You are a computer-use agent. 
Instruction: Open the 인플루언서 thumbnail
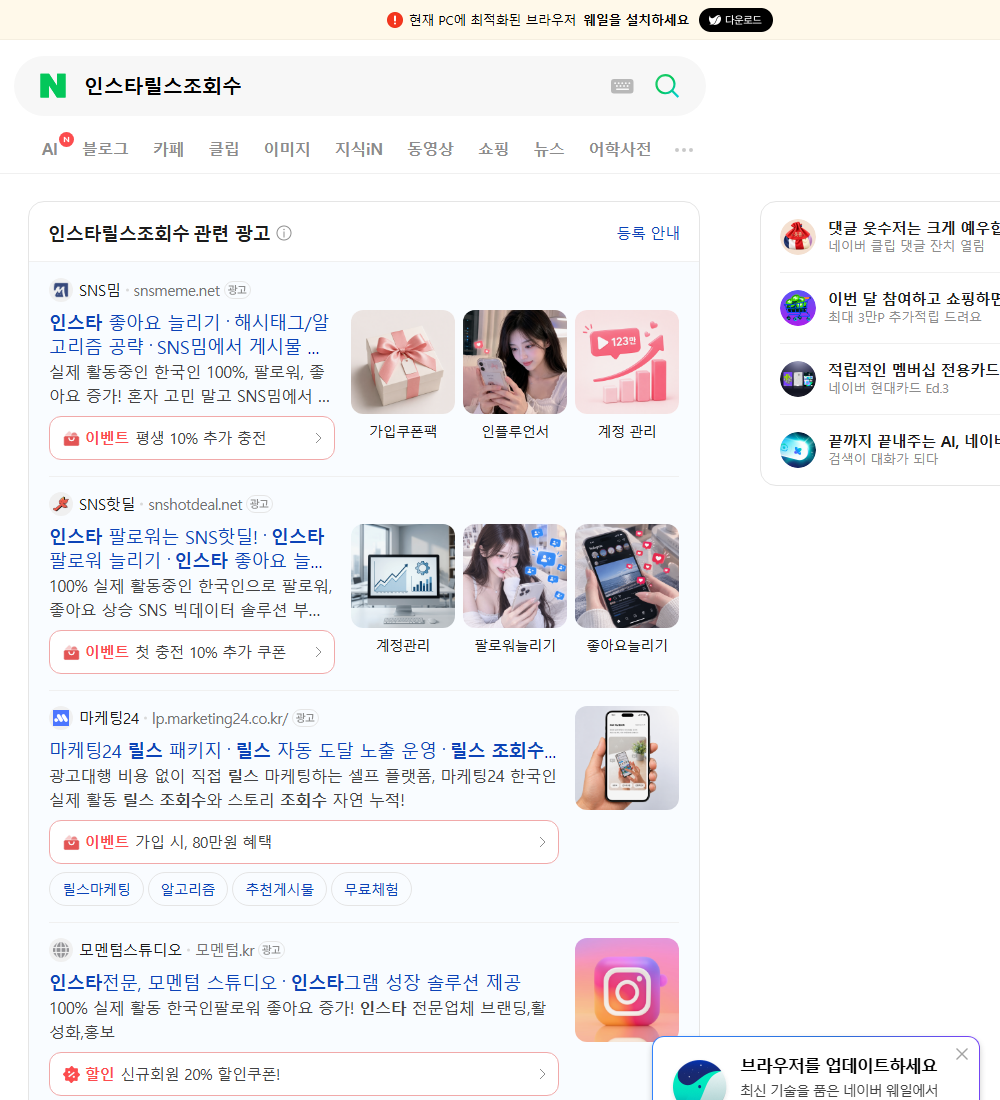pos(515,362)
